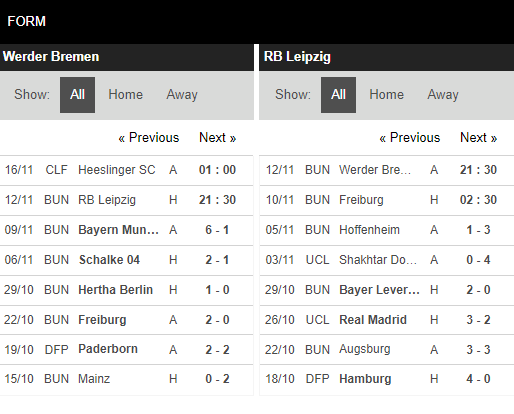The width and height of the screenshot is (514, 414).
Task: Open Bayern Munich 6 - 1 match
Action: [127, 230]
